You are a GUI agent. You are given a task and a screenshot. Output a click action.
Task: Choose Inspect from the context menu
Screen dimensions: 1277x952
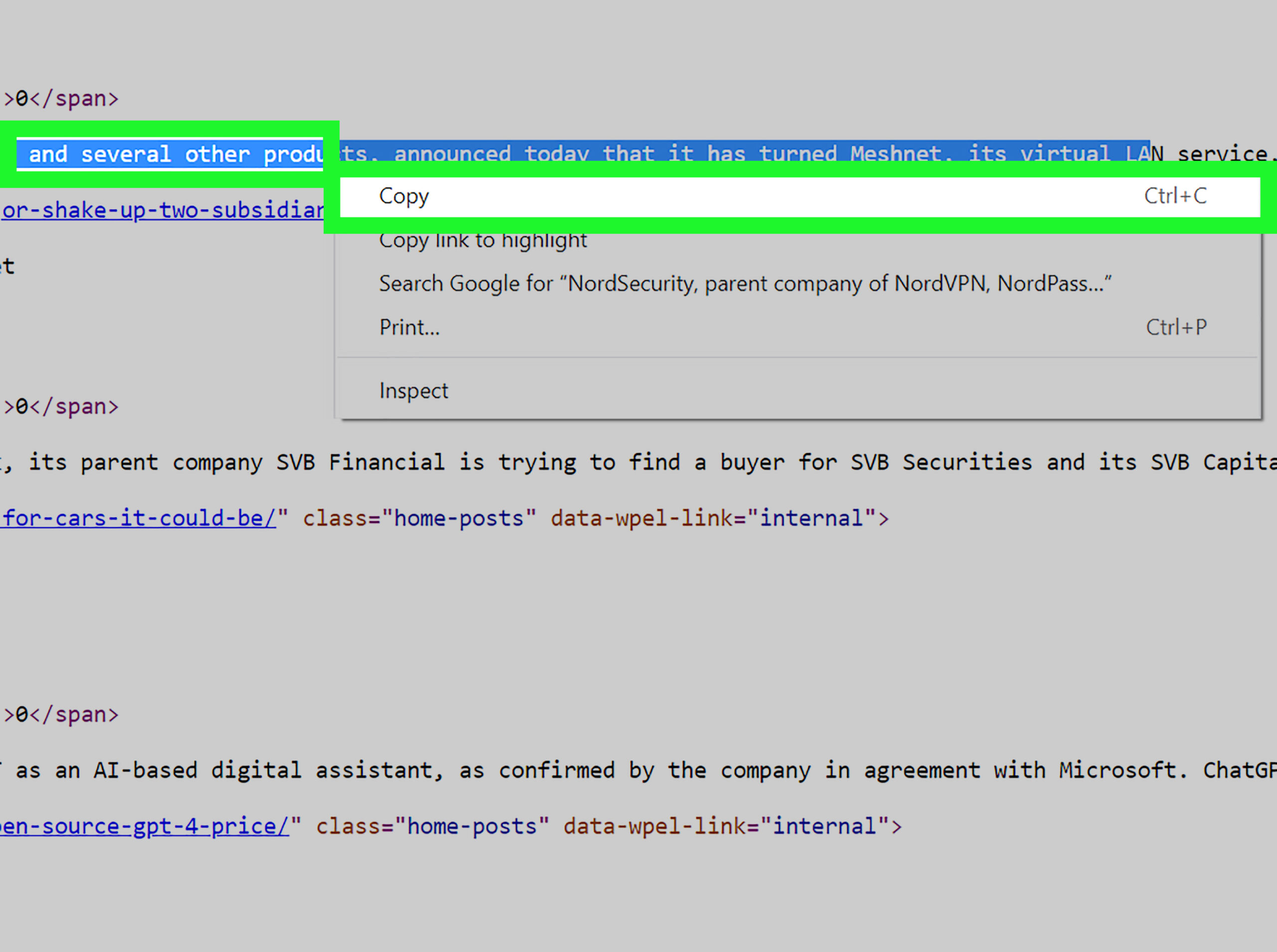tap(413, 390)
